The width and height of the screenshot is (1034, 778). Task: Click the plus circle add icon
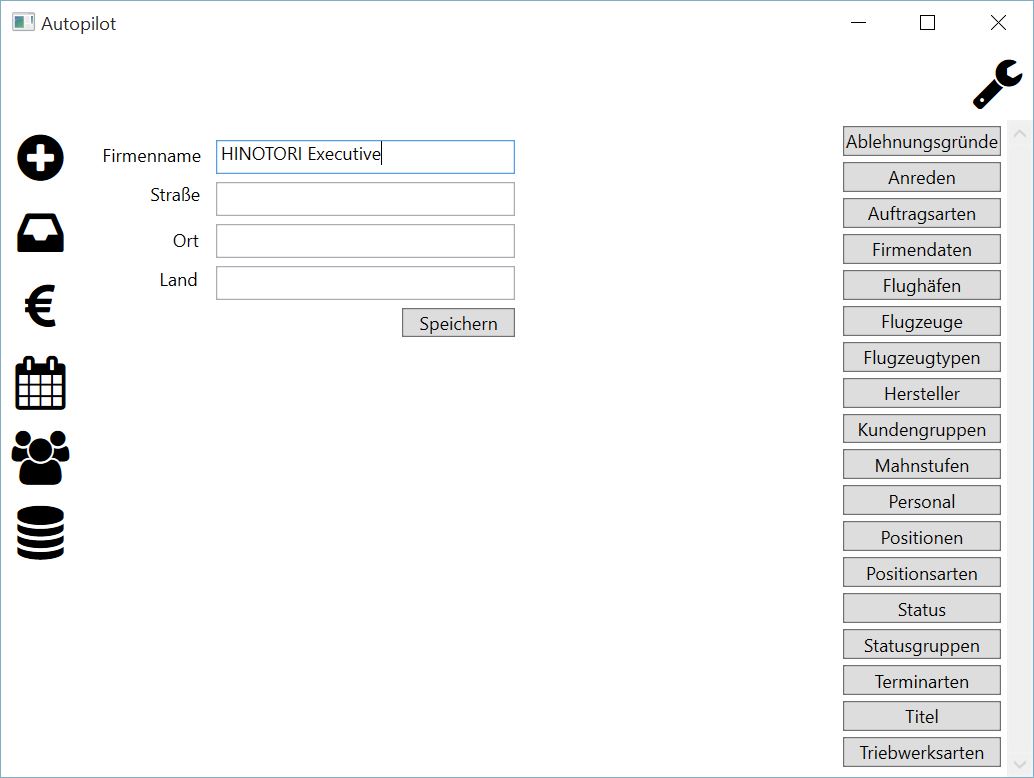click(x=40, y=158)
